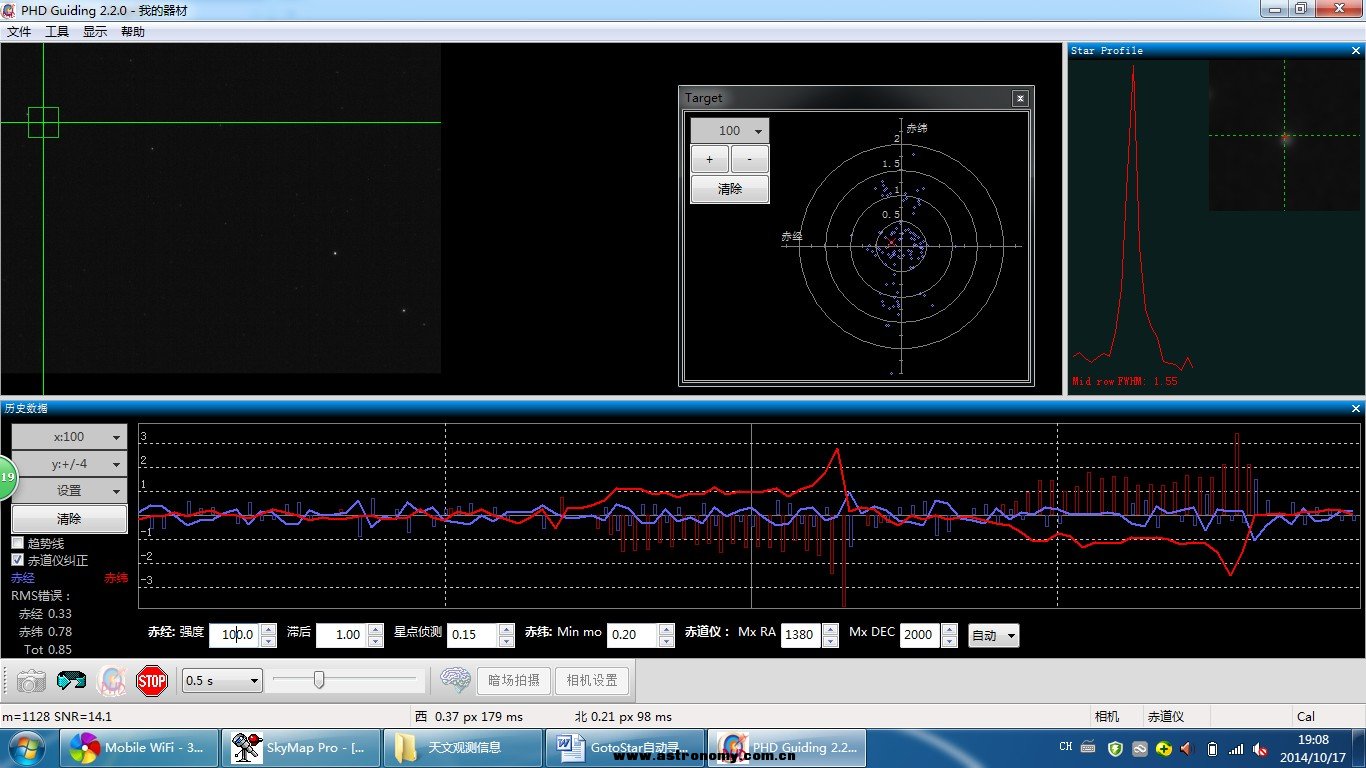Increase the Mx RA value with the up arrow
This screenshot has width=1366, height=768.
point(830,630)
